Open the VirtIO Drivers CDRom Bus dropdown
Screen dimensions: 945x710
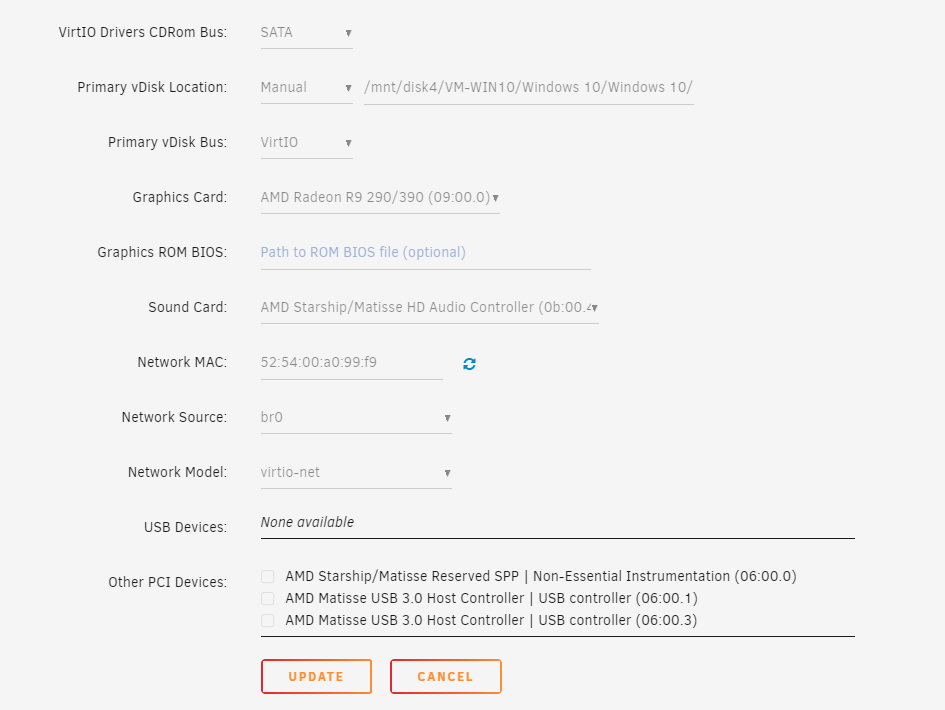pyautogui.click(x=307, y=33)
